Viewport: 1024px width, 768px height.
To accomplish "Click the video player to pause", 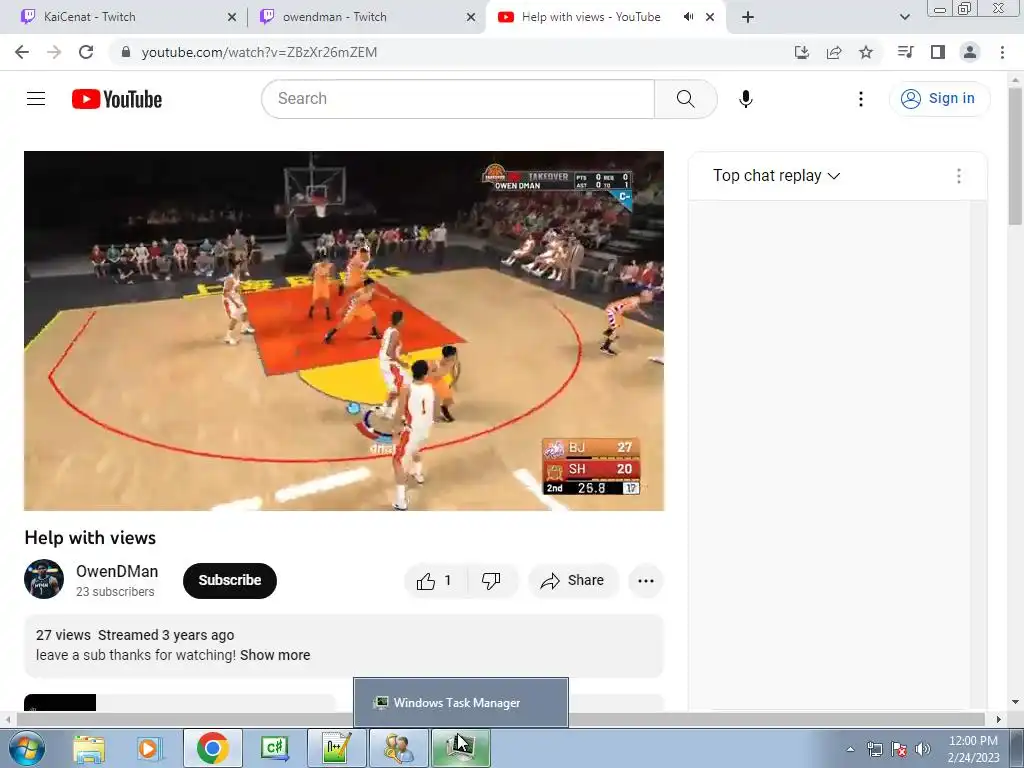I will click(344, 330).
